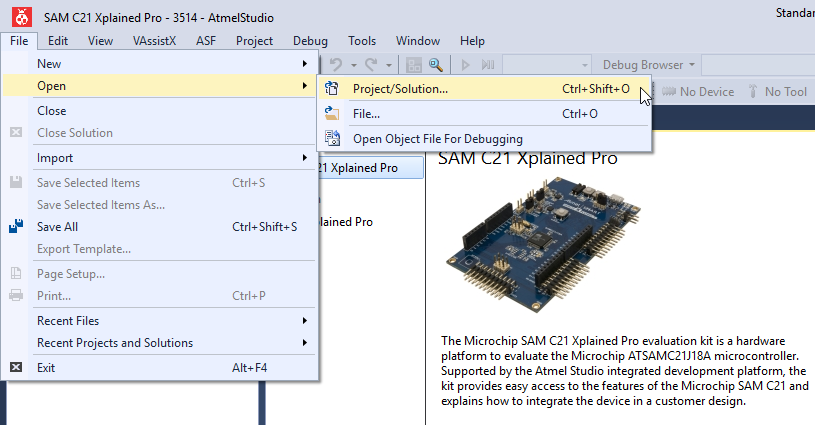815x425 pixels.
Task: Open the Undo history dropdown arrow
Action: coord(353,65)
